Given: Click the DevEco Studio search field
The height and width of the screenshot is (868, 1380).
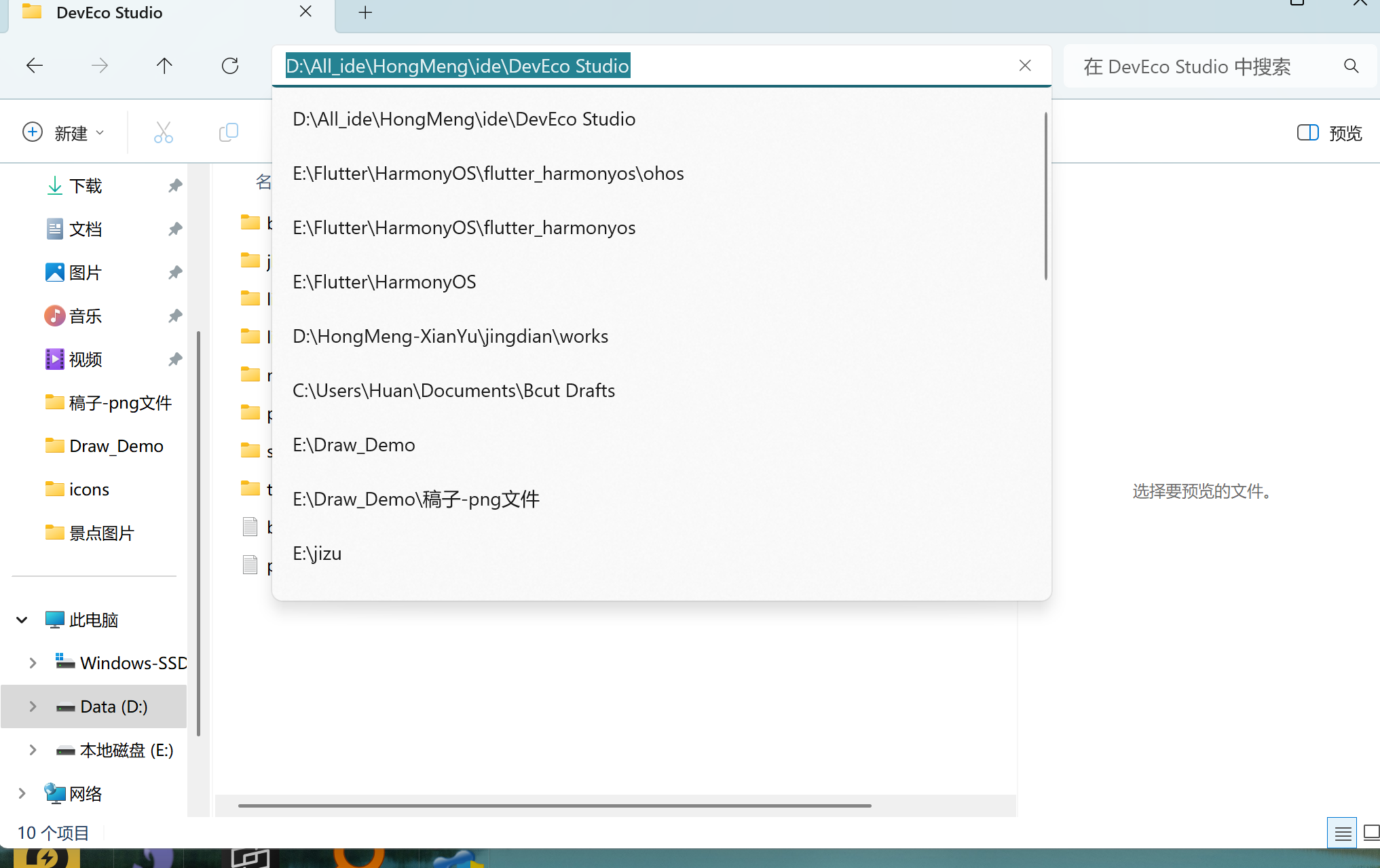Looking at the screenshot, I should tap(1188, 67).
